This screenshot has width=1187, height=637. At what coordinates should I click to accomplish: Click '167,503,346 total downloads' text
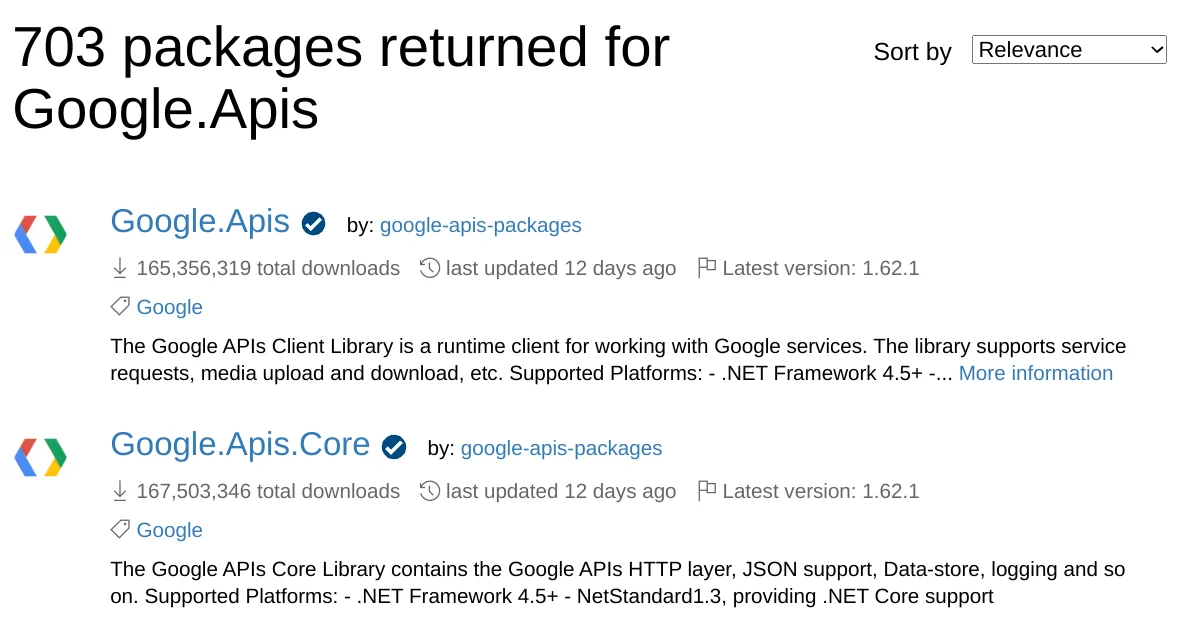pos(268,491)
